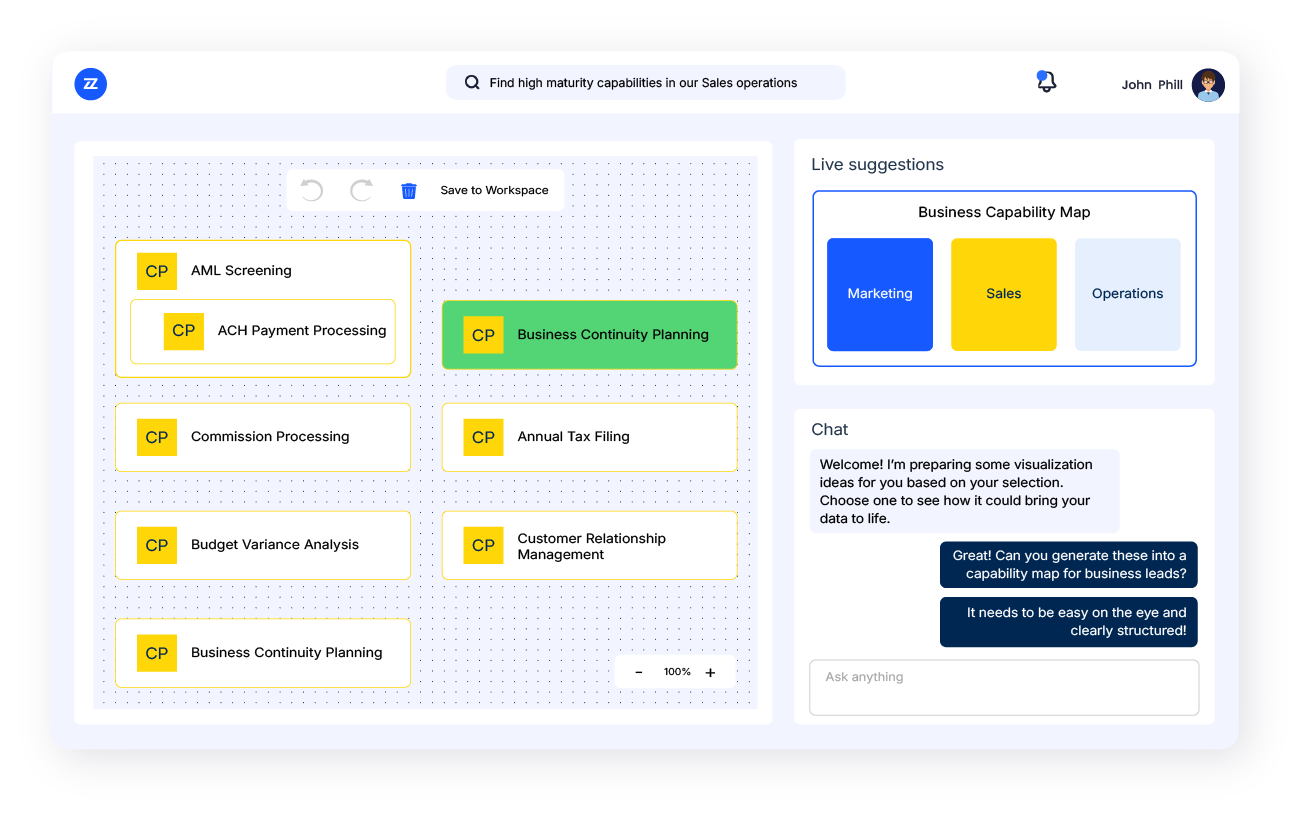Screen dimensions: 1309x820
Task: Click CP icon on AML Screening card
Action: click(x=157, y=271)
